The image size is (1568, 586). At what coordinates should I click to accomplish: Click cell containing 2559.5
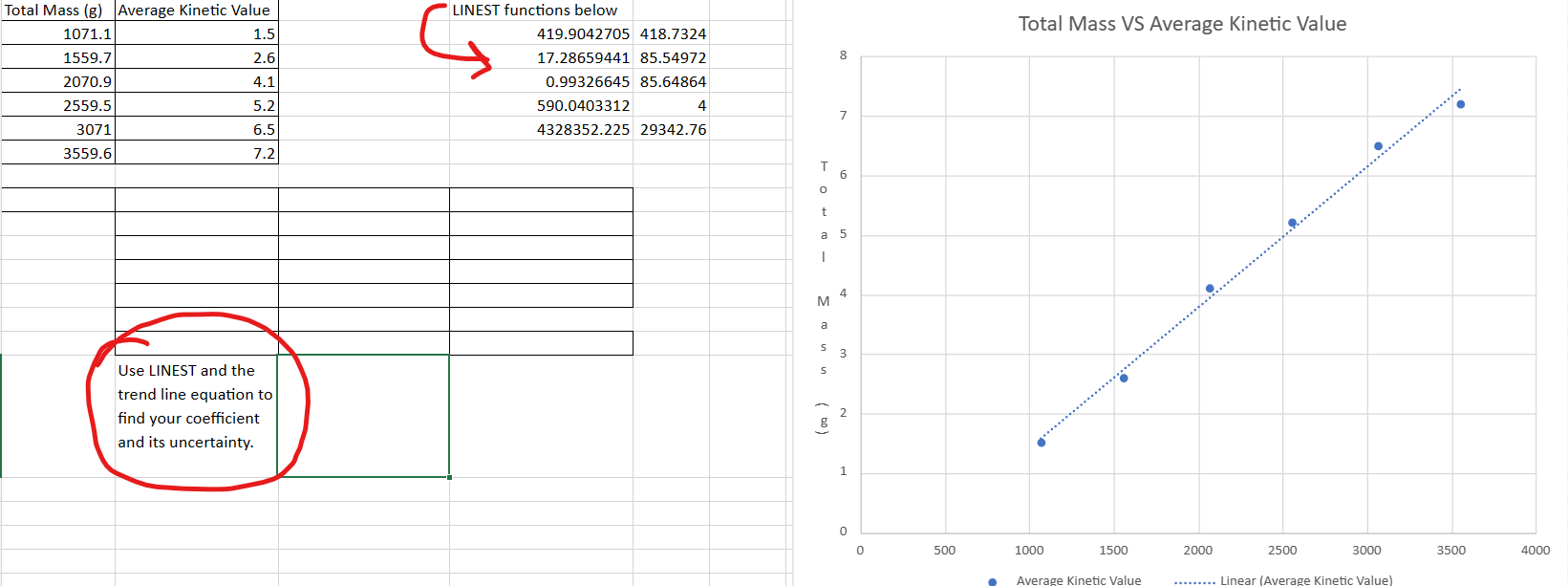(x=57, y=105)
